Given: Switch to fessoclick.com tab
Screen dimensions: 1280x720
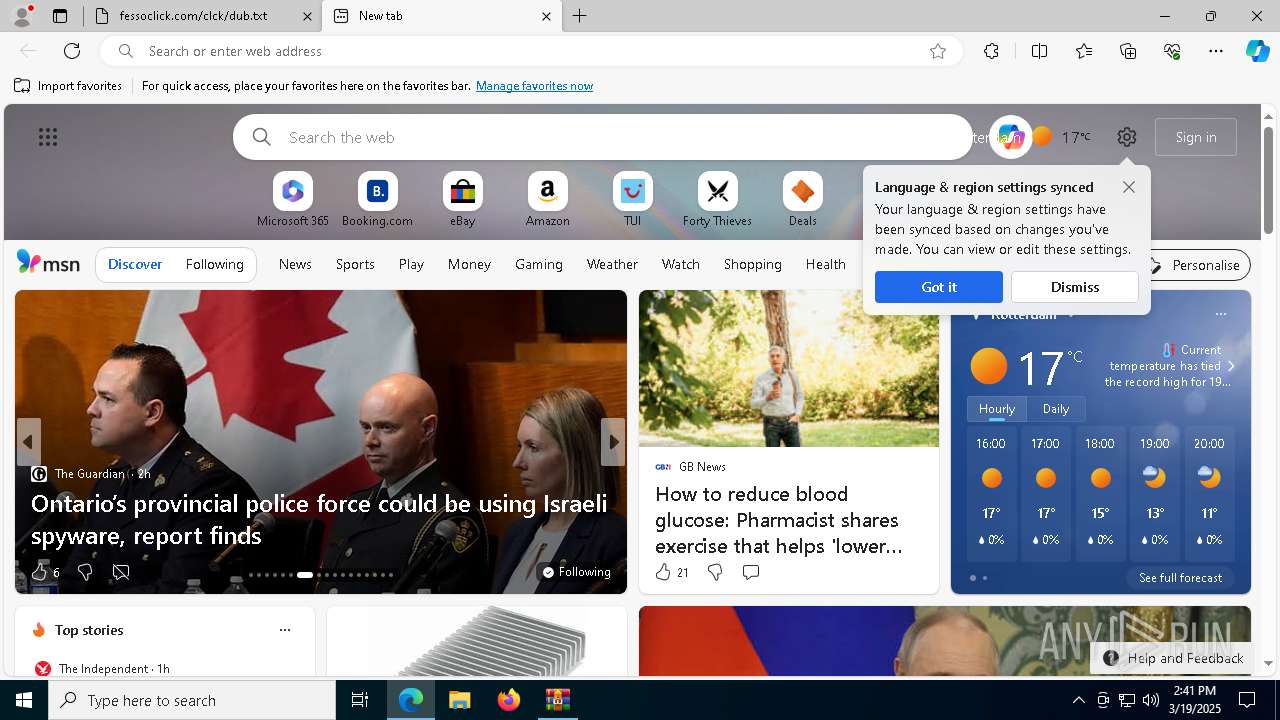Looking at the screenshot, I should (200, 16).
